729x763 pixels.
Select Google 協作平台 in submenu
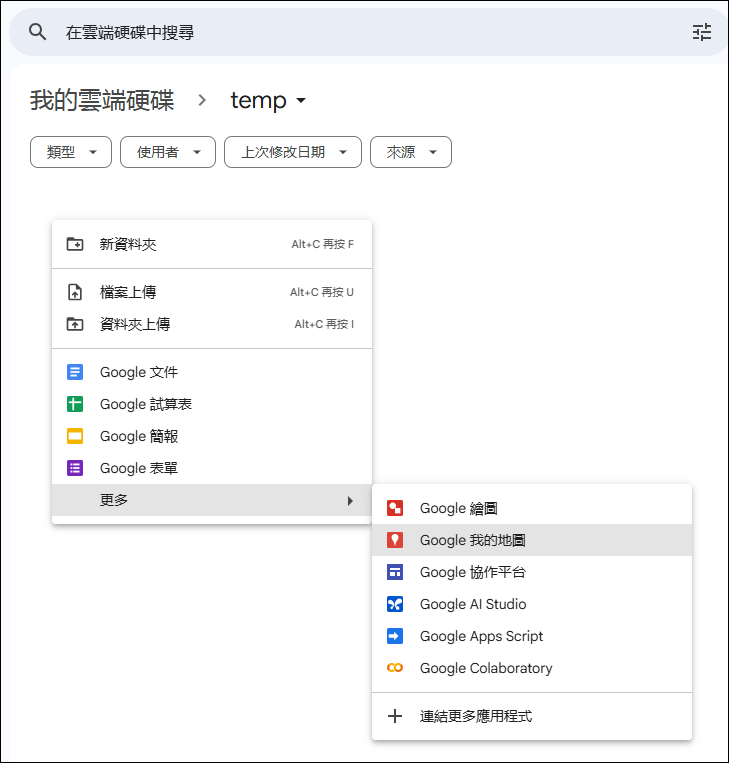point(532,572)
